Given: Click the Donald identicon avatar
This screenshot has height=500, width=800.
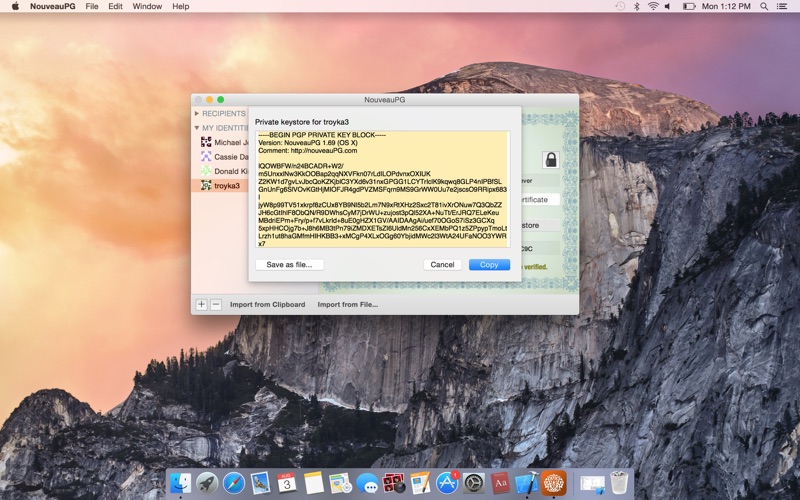Looking at the screenshot, I should [206, 170].
